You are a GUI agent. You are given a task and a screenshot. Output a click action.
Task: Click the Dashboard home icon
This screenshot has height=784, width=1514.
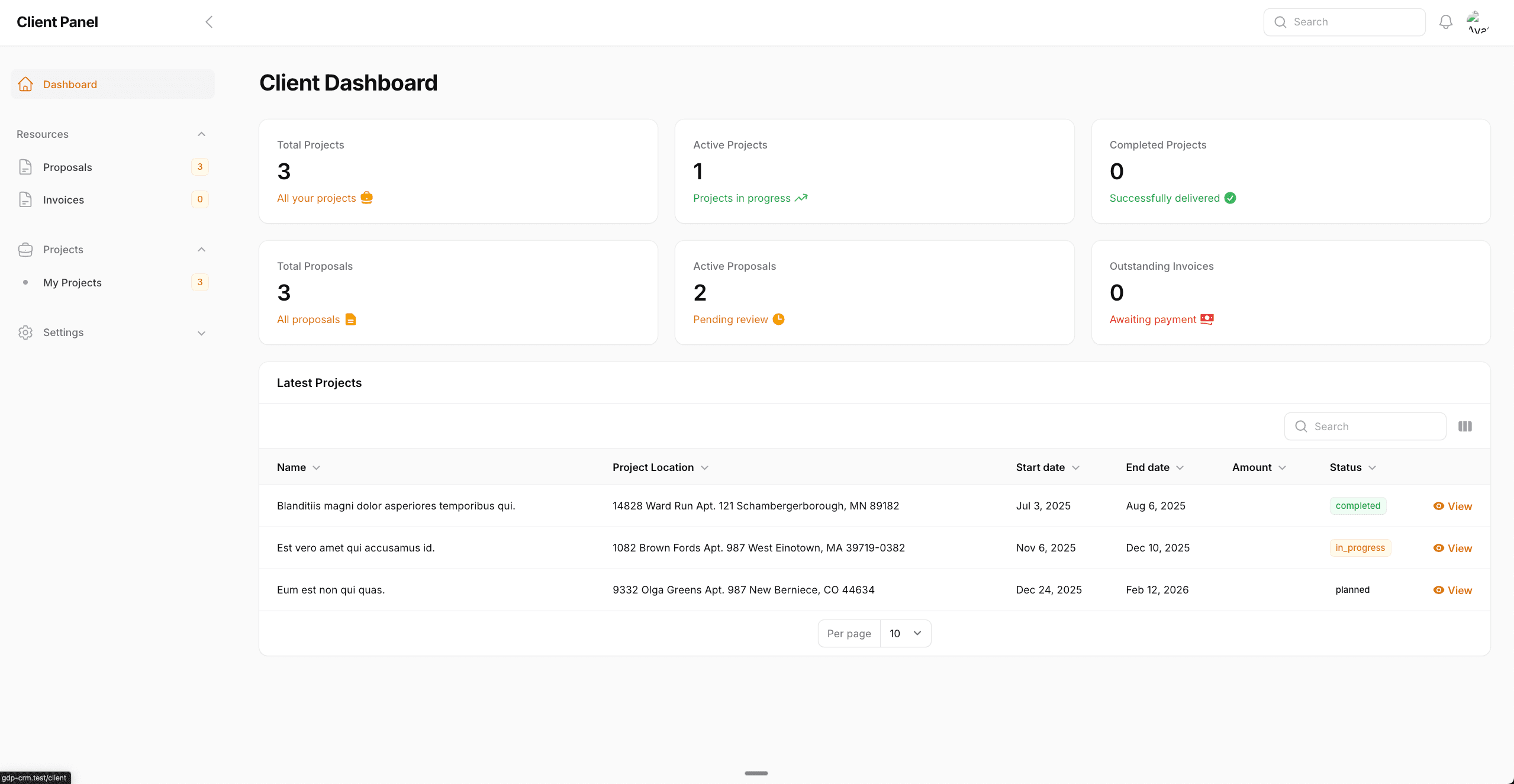coord(25,84)
